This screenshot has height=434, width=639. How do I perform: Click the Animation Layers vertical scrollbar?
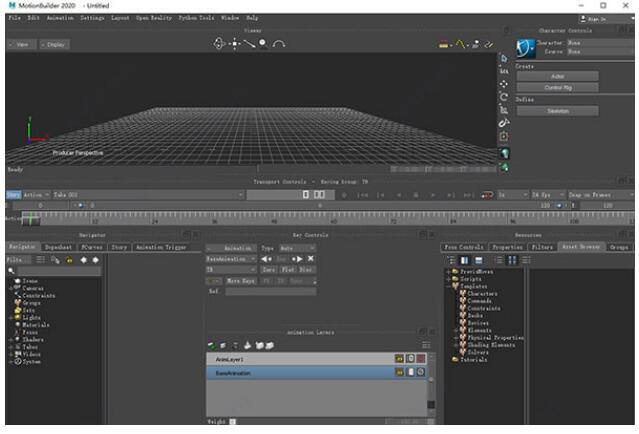431,385
